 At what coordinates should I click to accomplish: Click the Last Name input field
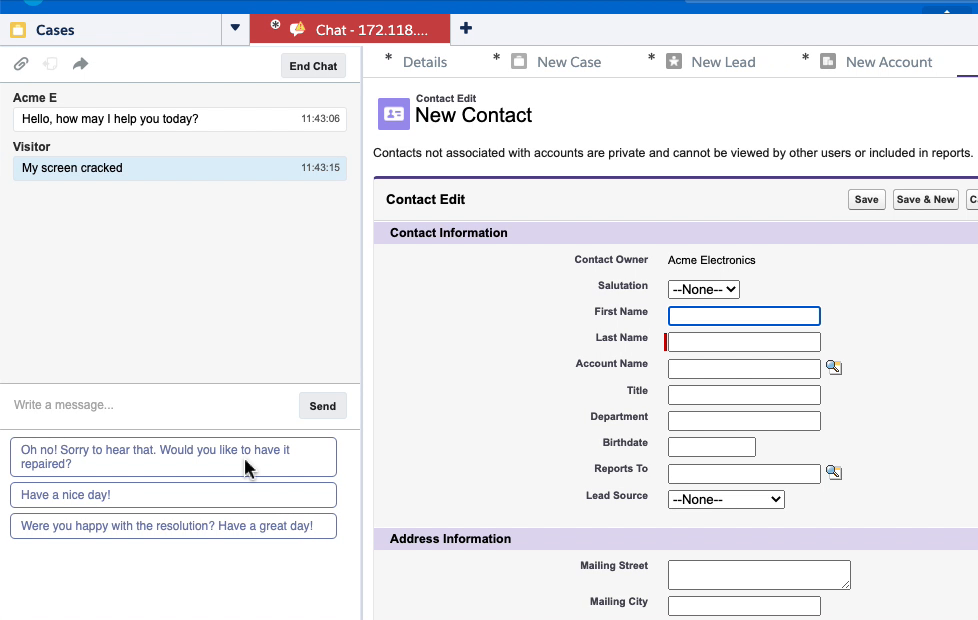(744, 342)
